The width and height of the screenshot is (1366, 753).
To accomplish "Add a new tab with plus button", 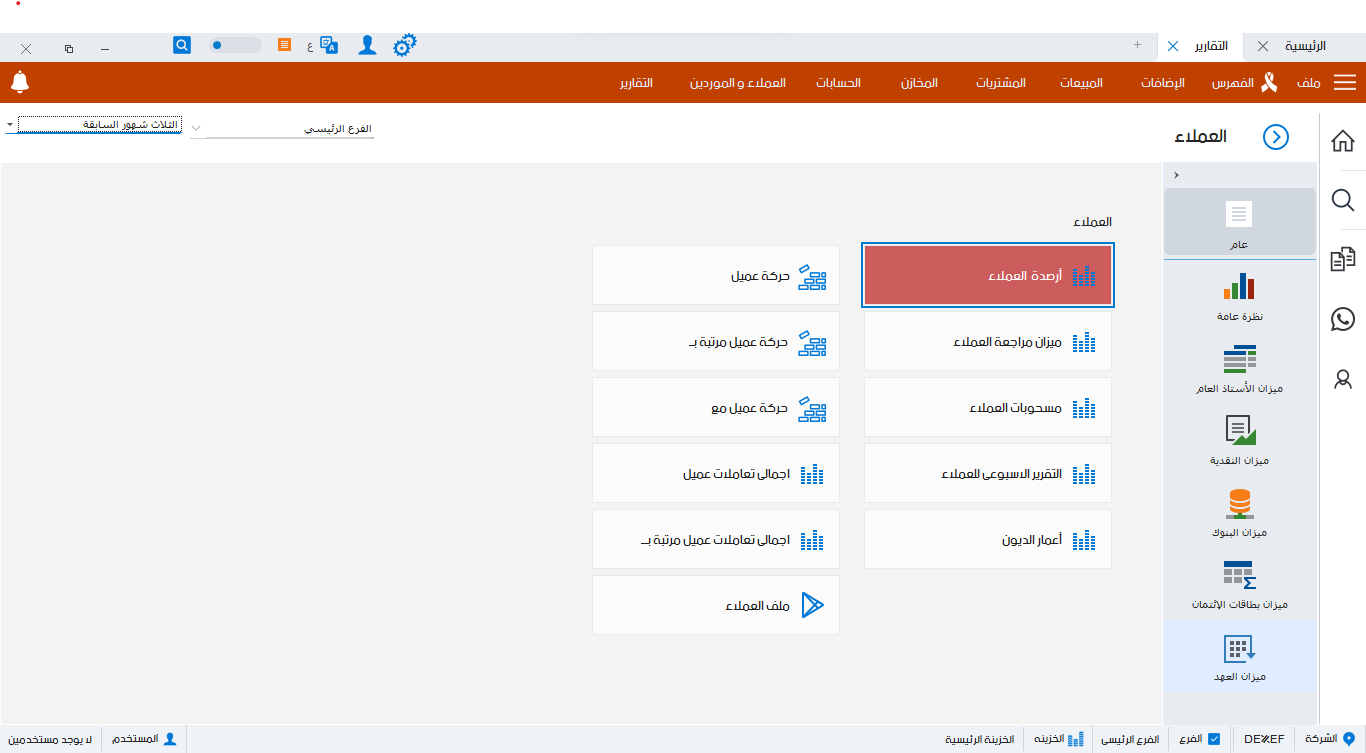I will point(1137,45).
